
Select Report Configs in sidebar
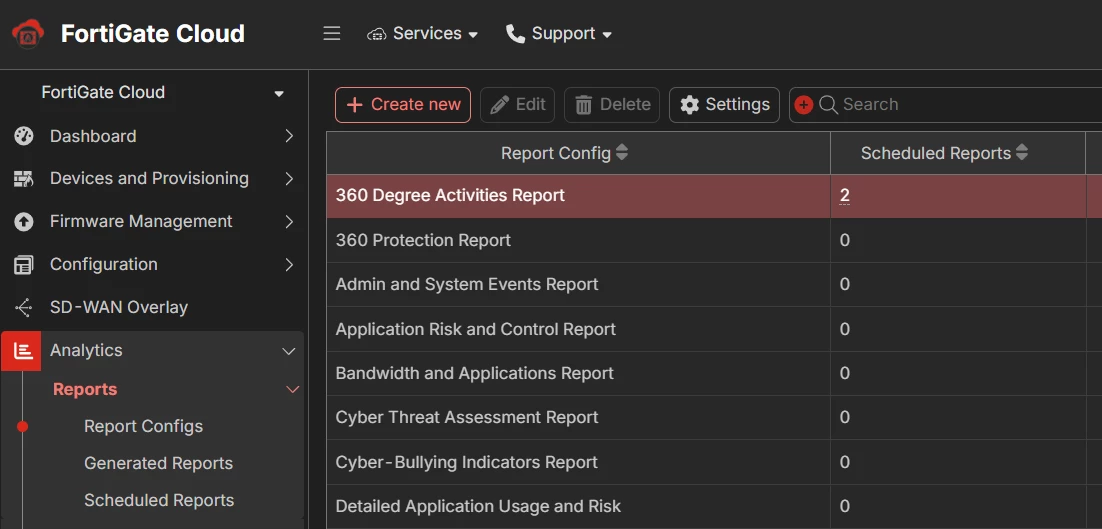coord(143,426)
